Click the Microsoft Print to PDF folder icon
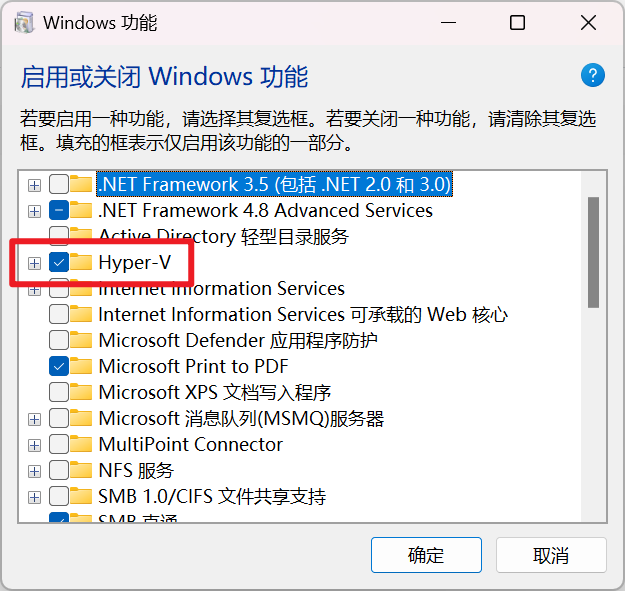The height and width of the screenshot is (591, 625). pos(82,367)
